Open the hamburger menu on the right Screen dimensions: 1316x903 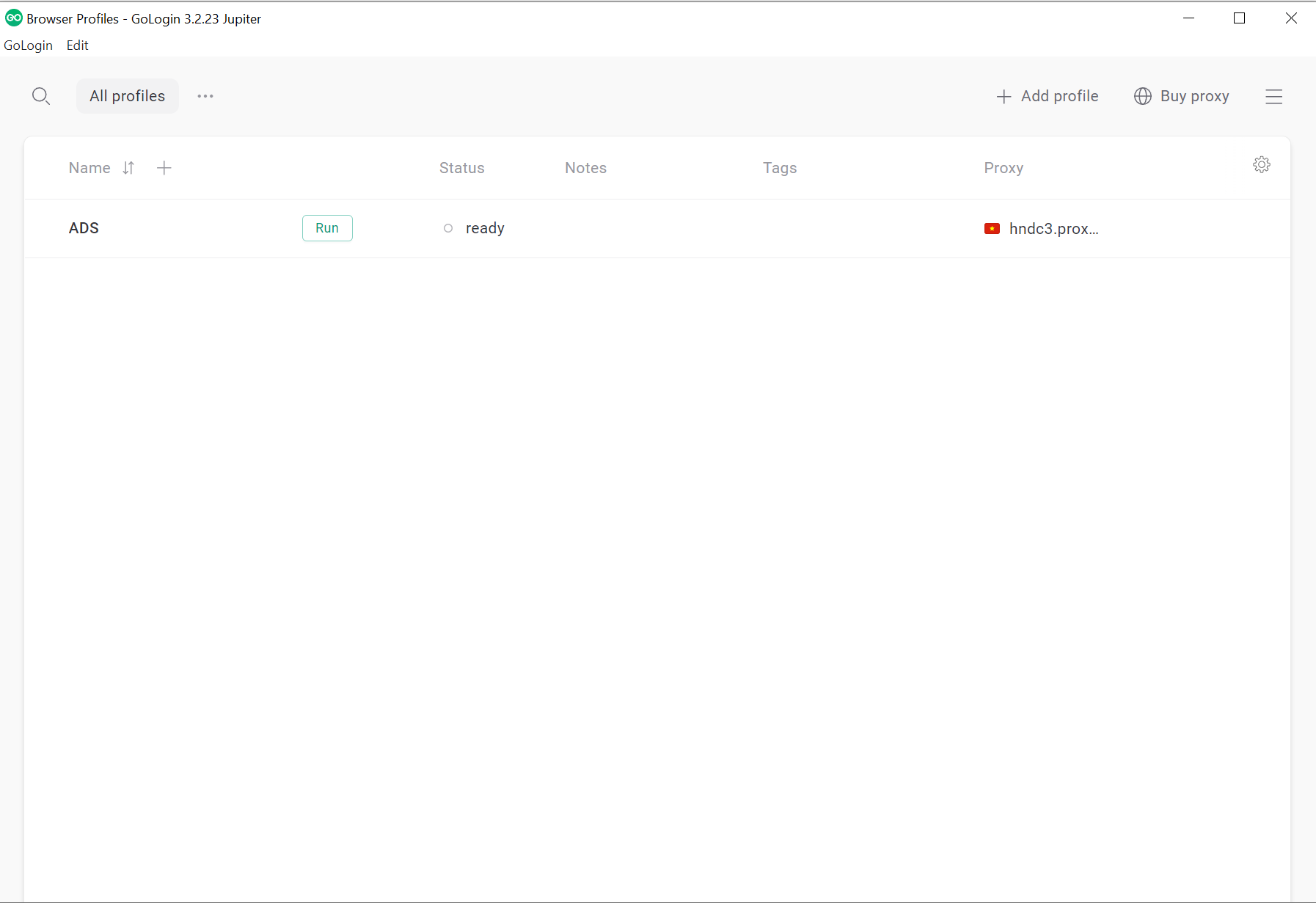[1274, 96]
